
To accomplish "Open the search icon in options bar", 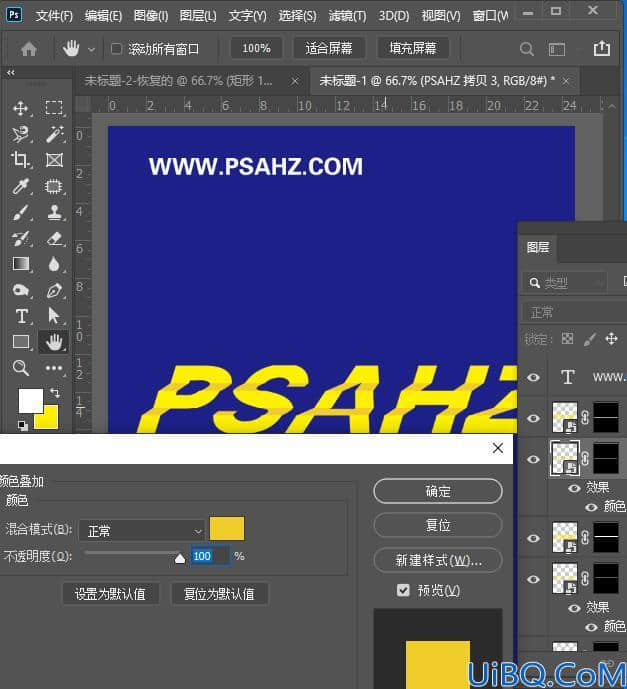I will [x=526, y=49].
